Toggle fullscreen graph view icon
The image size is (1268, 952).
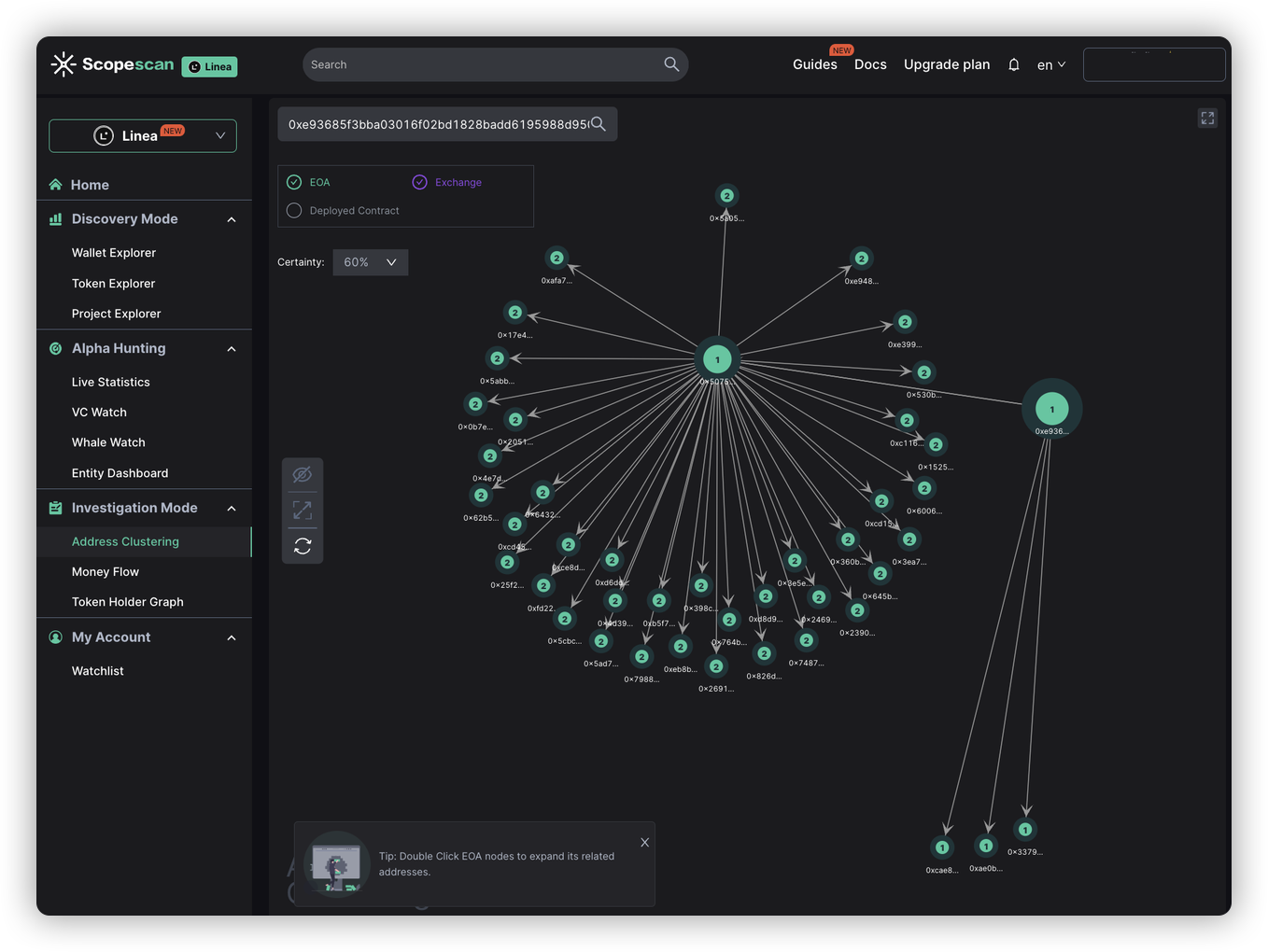[1206, 118]
